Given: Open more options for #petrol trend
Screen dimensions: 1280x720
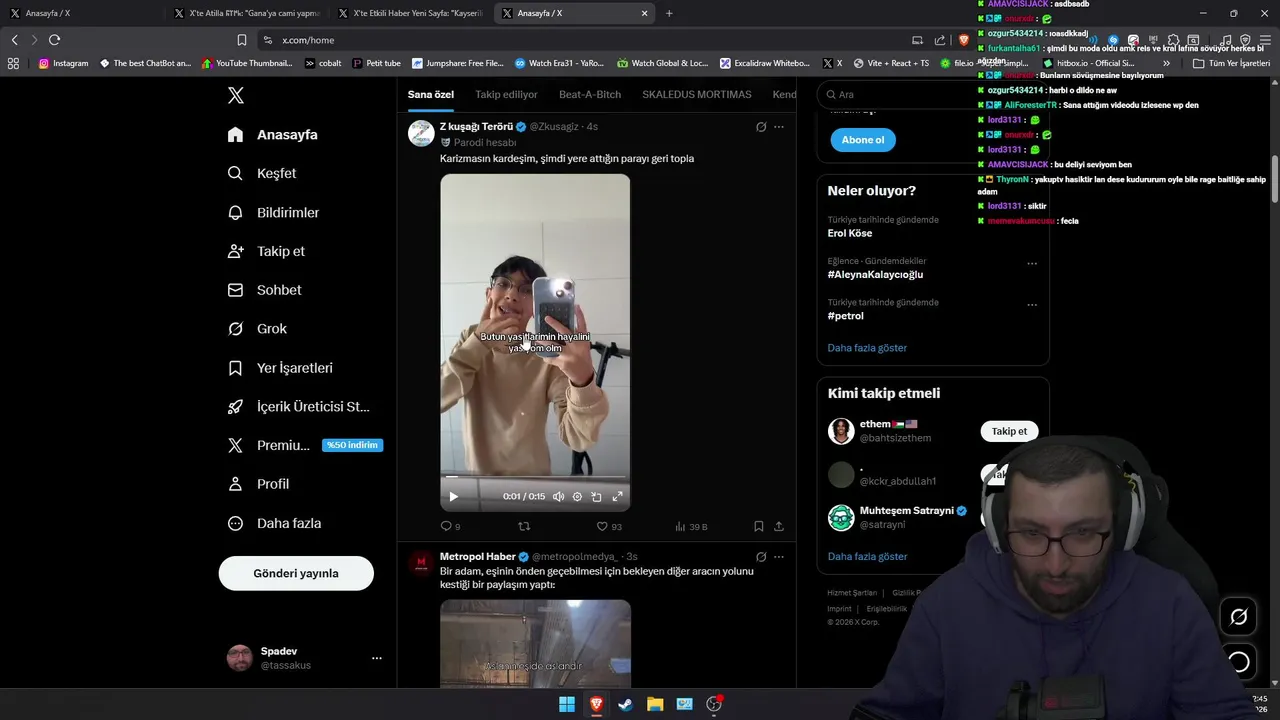Looking at the screenshot, I should (x=1032, y=305).
